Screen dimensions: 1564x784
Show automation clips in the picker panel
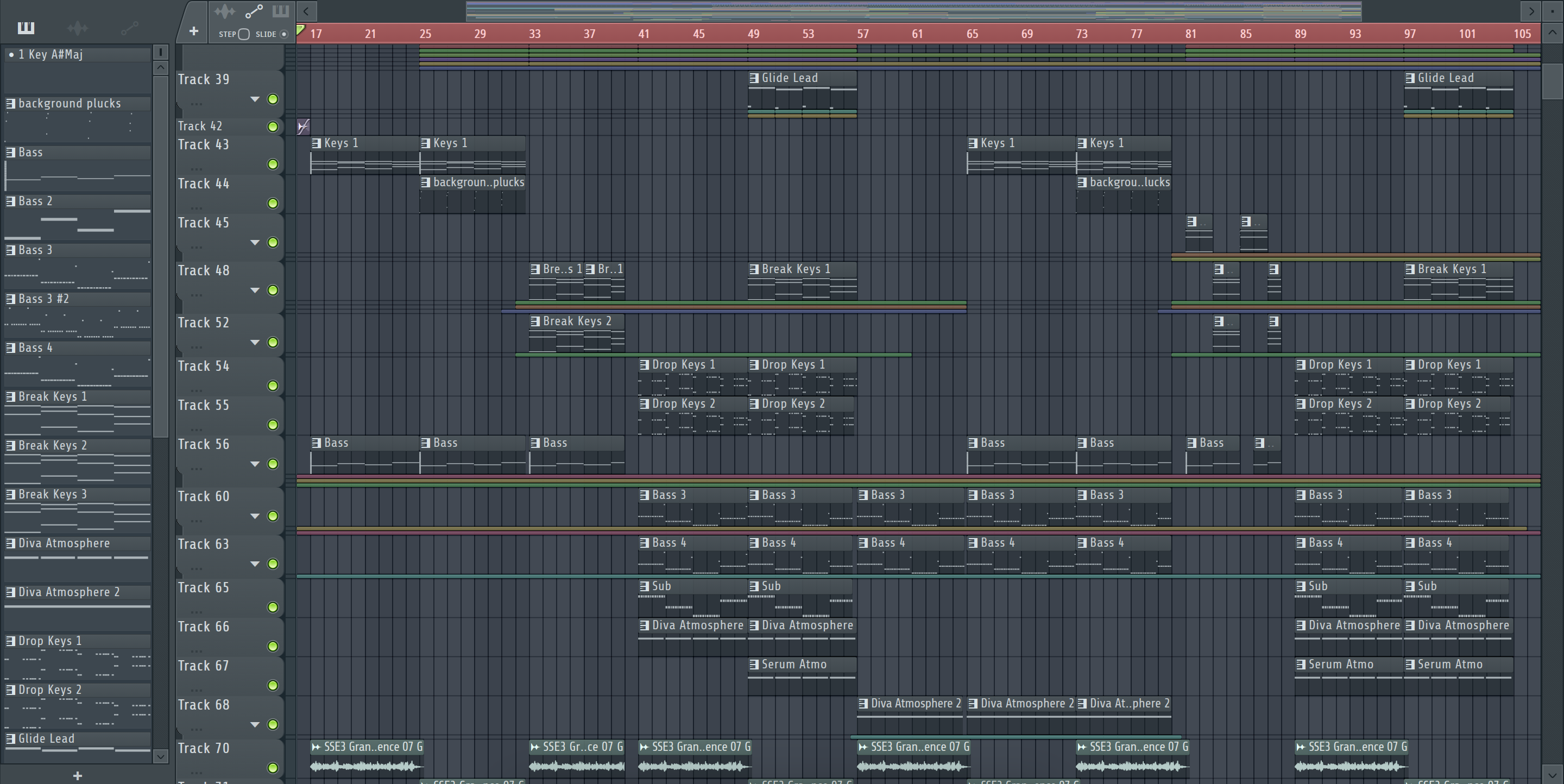[x=129, y=28]
